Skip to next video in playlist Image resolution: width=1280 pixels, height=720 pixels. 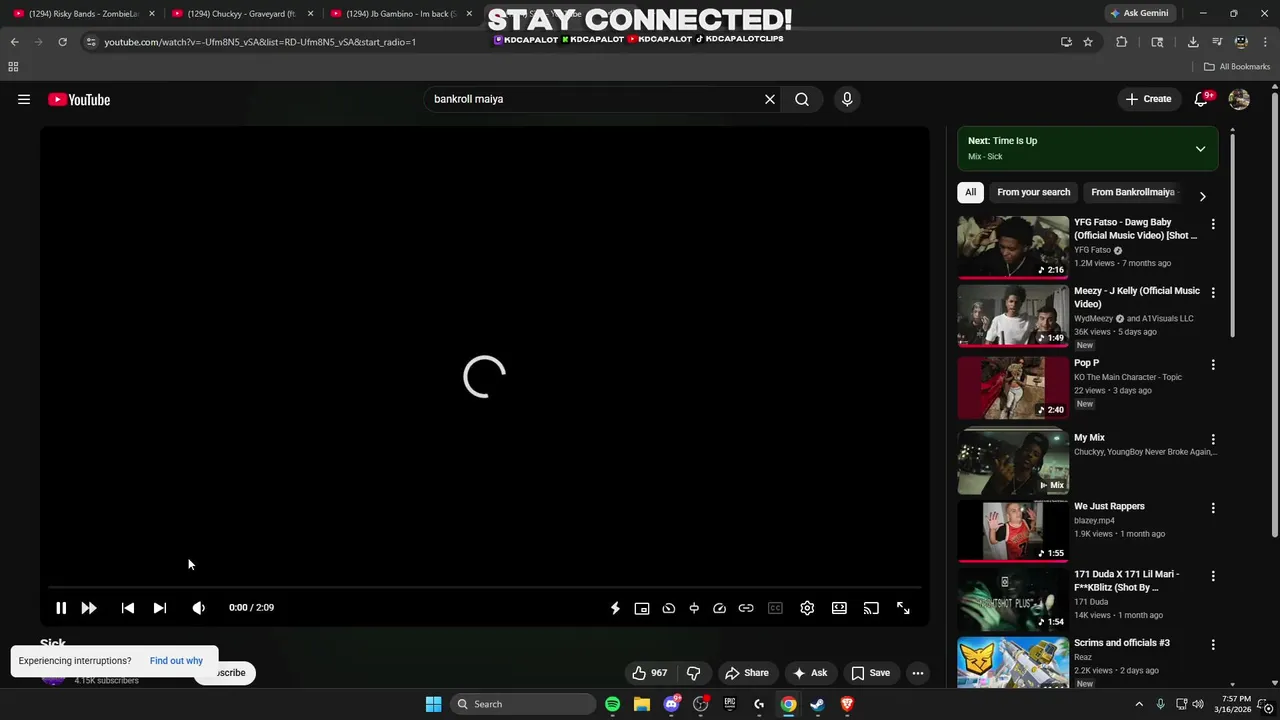[x=160, y=608]
